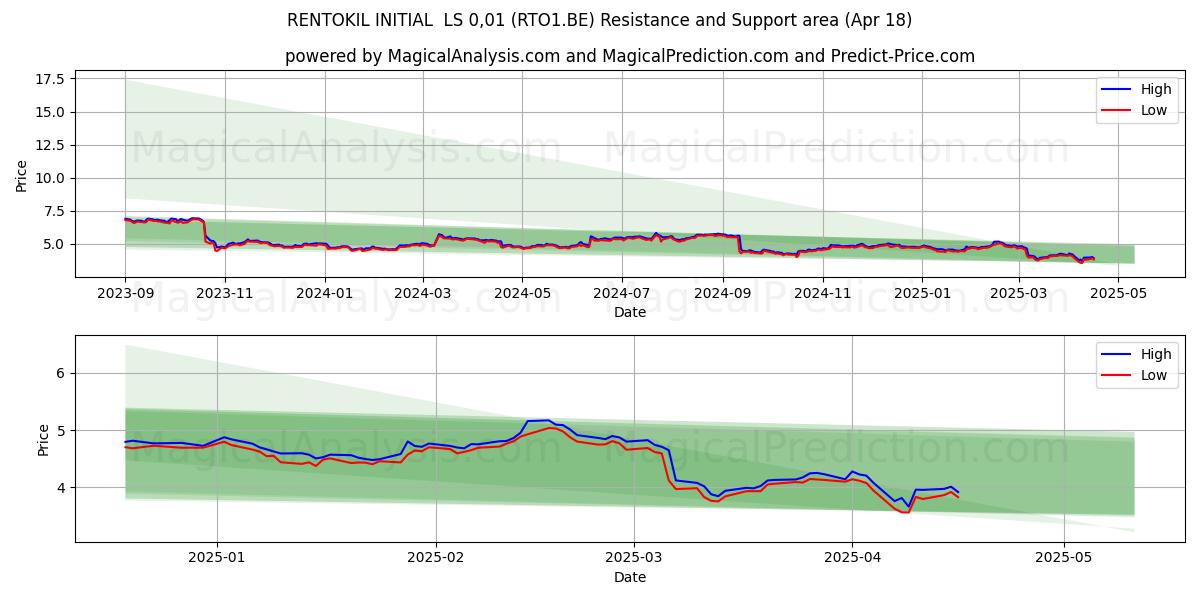Image resolution: width=1200 pixels, height=600 pixels.
Task: Click the 2023-09 date tick on upper chart
Action: tap(125, 293)
